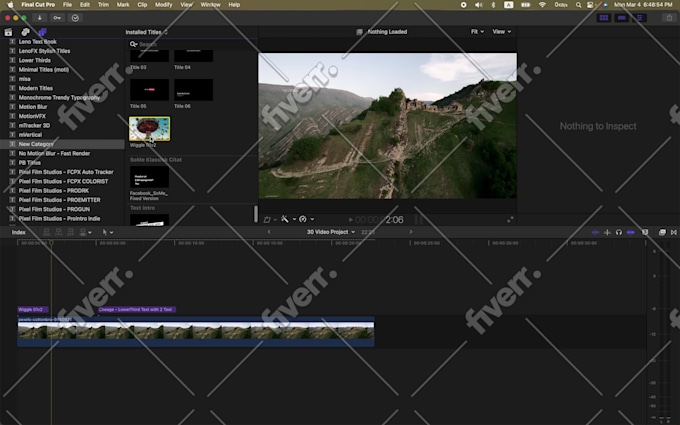Toggle audio skimming

(x=607, y=232)
